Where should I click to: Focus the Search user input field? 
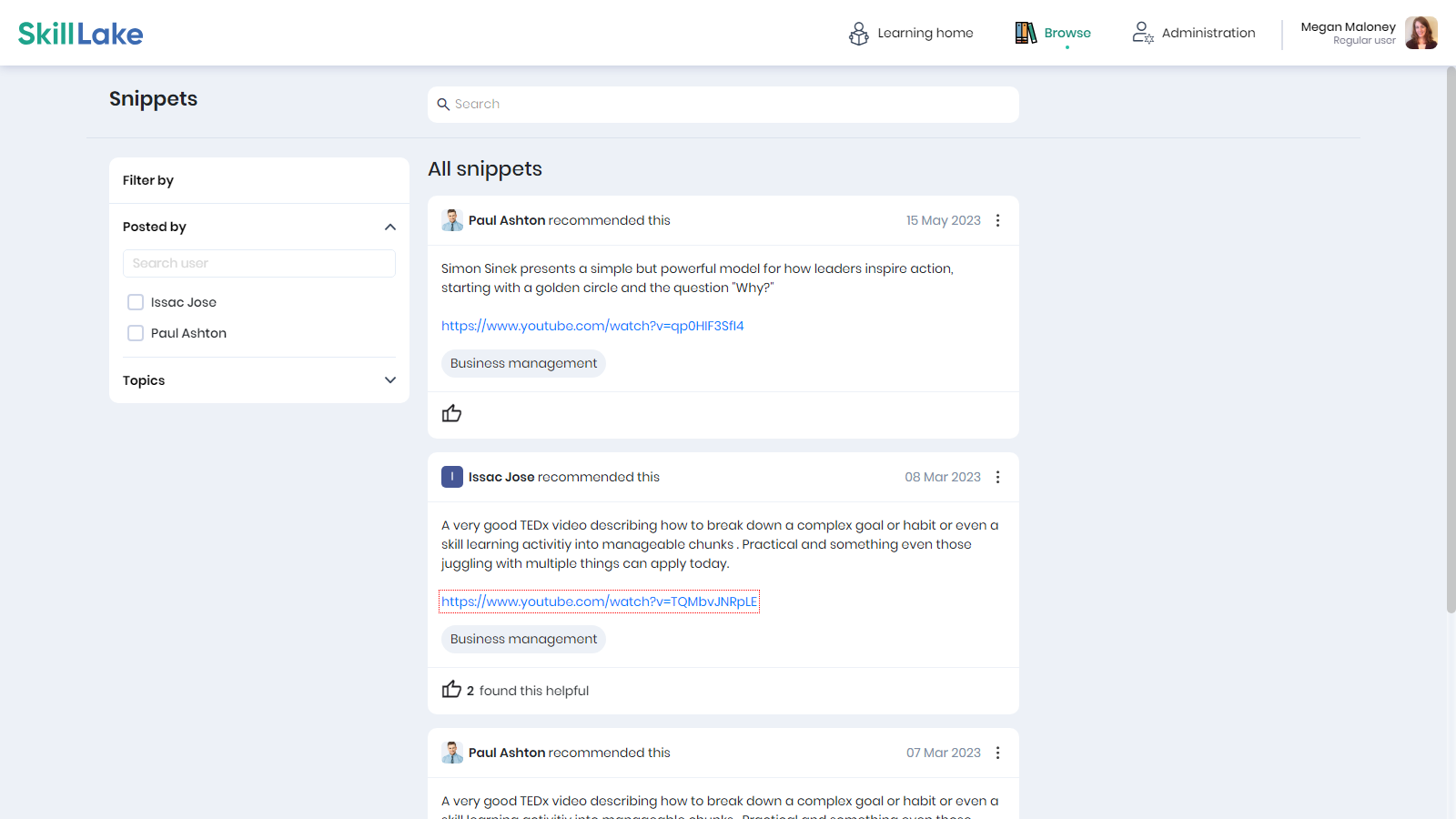pyautogui.click(x=259, y=263)
